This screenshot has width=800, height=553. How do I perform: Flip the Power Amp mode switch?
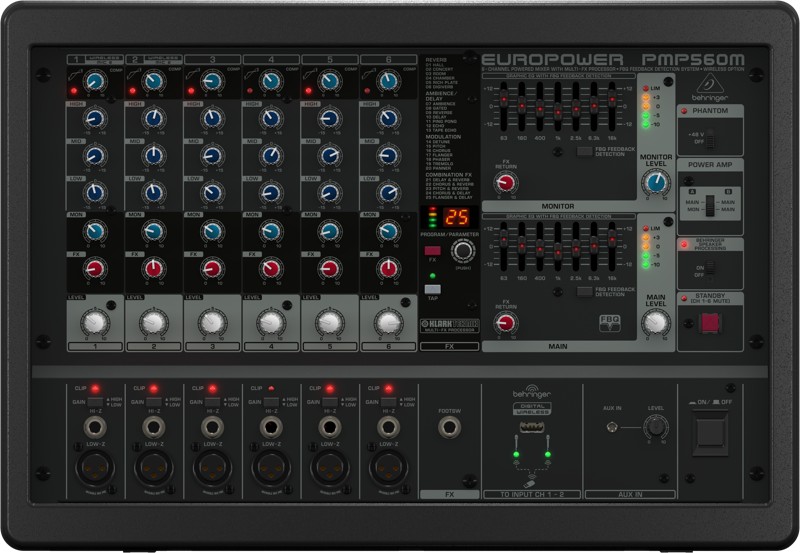point(711,207)
